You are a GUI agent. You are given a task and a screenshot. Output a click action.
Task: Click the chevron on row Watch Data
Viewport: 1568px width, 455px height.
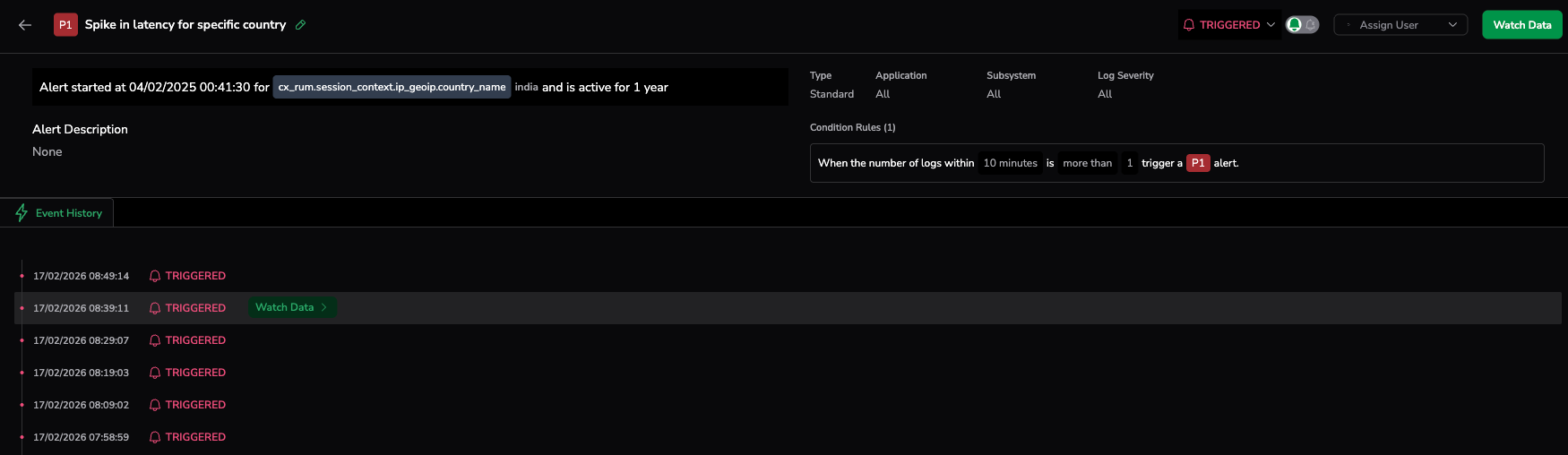tap(324, 307)
